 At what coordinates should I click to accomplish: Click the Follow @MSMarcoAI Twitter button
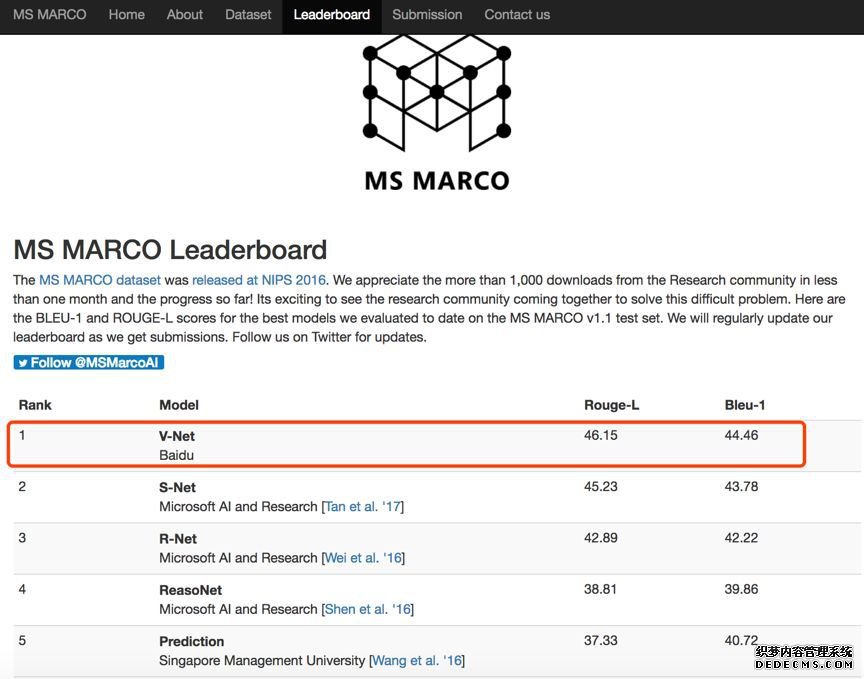point(89,363)
